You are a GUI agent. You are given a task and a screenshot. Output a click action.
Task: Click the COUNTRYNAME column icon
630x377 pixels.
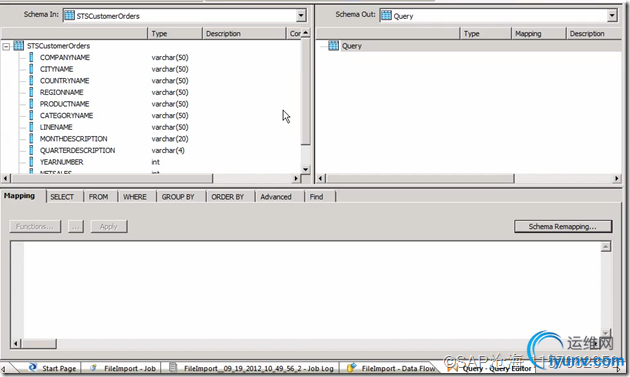coord(31,81)
